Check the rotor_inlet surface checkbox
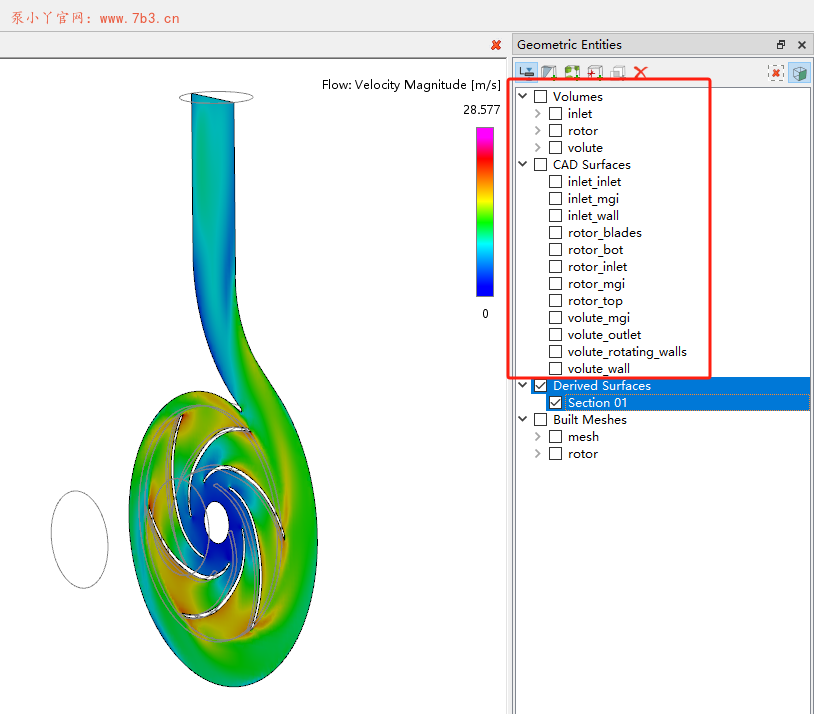Image resolution: width=814 pixels, height=714 pixels. 555,267
